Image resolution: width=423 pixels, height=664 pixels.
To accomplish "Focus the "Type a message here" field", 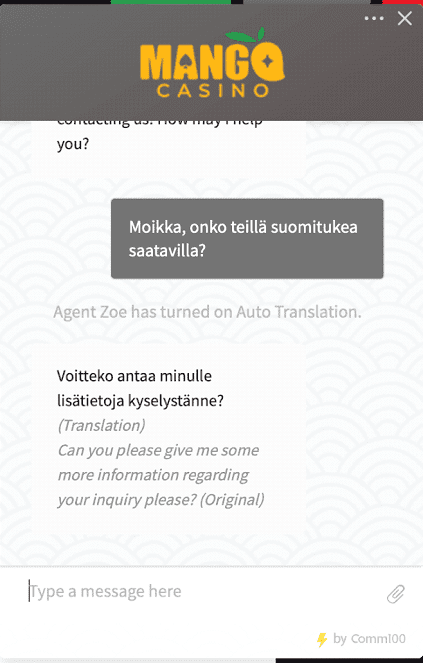I will [203, 591].
